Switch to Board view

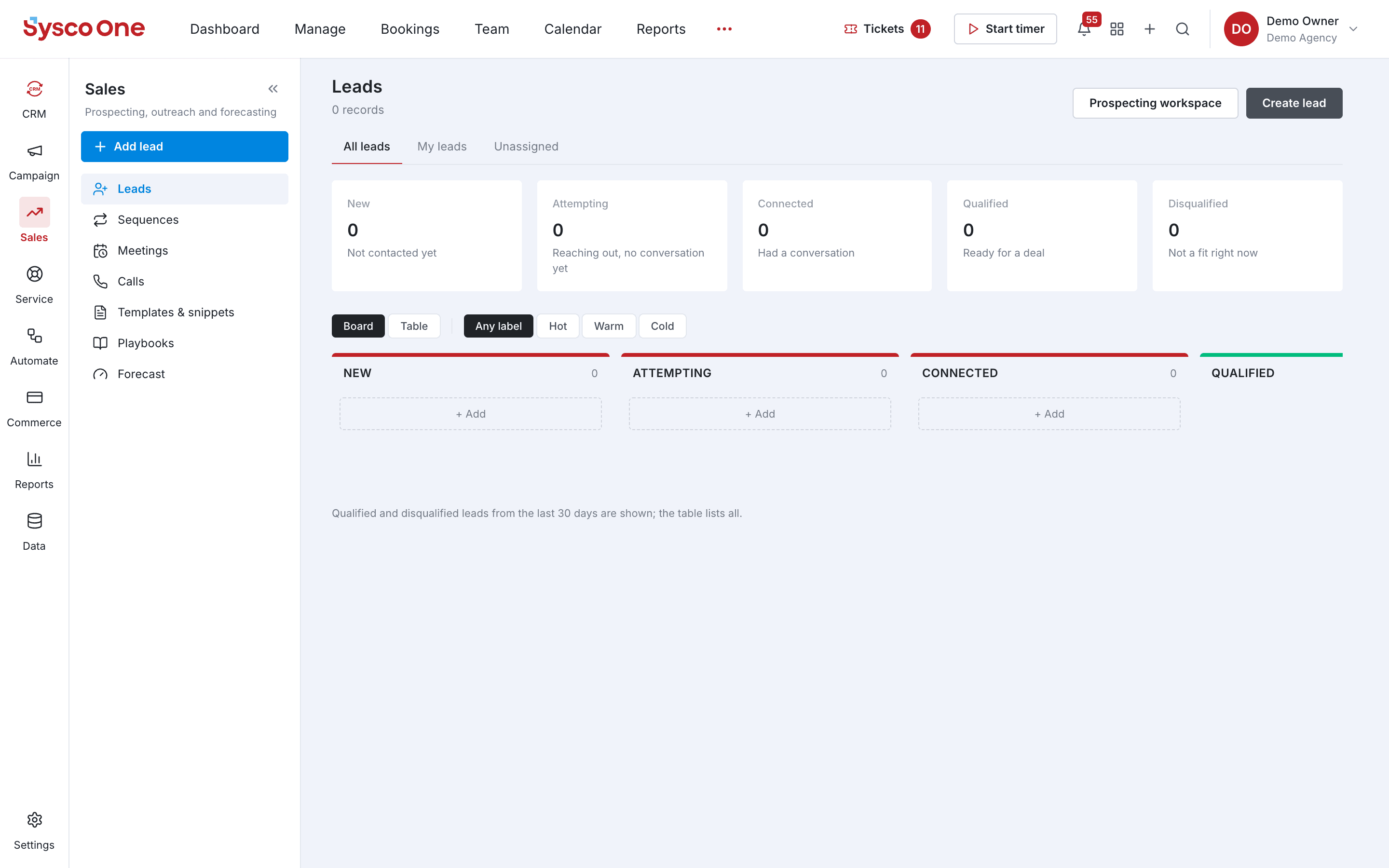[x=358, y=326]
